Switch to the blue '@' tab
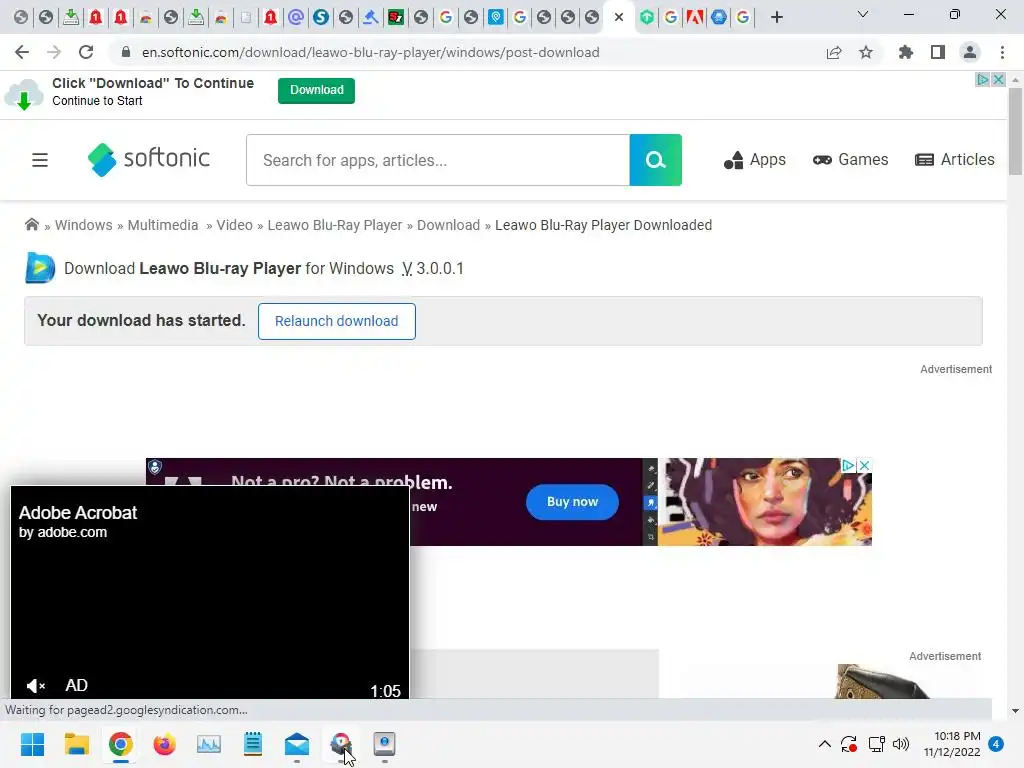1024x768 pixels. tap(296, 17)
